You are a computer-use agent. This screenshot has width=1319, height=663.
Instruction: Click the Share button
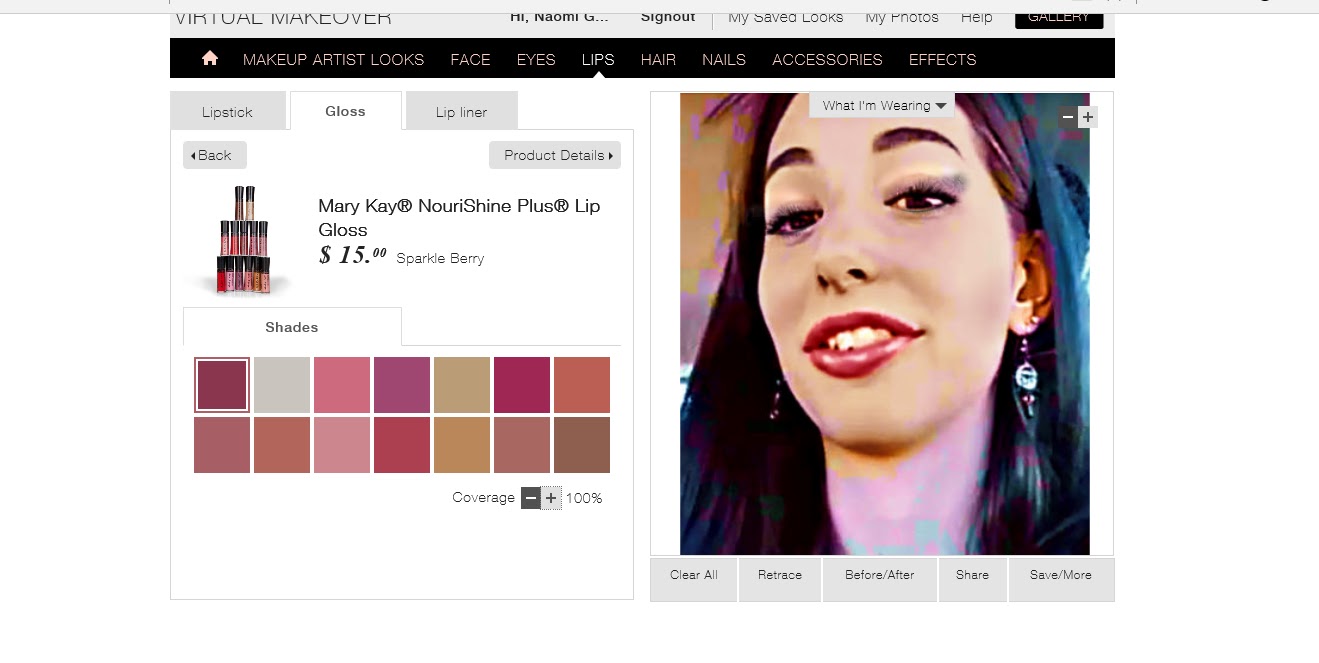[x=972, y=580]
